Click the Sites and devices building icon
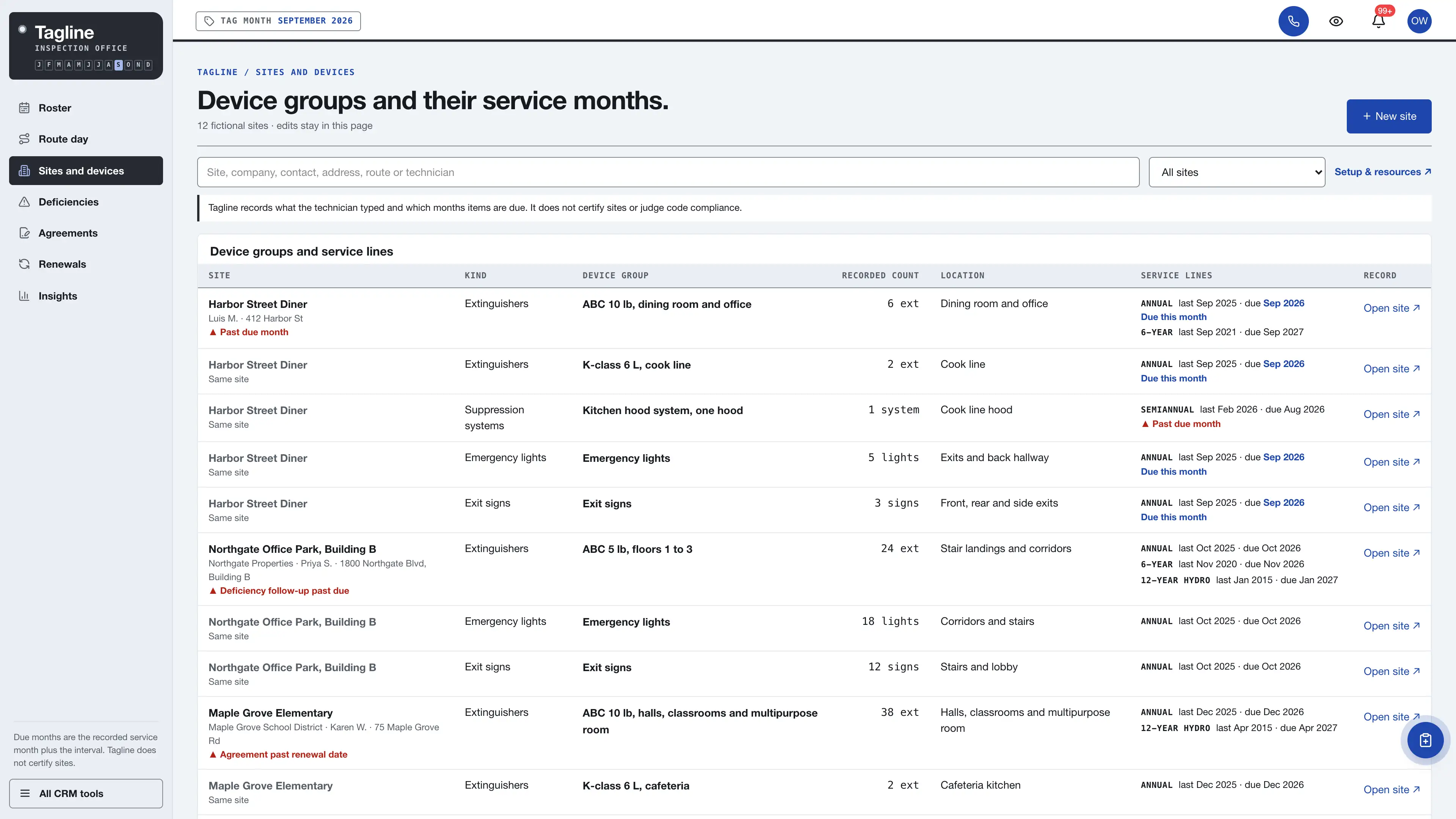The height and width of the screenshot is (819, 1456). click(24, 171)
